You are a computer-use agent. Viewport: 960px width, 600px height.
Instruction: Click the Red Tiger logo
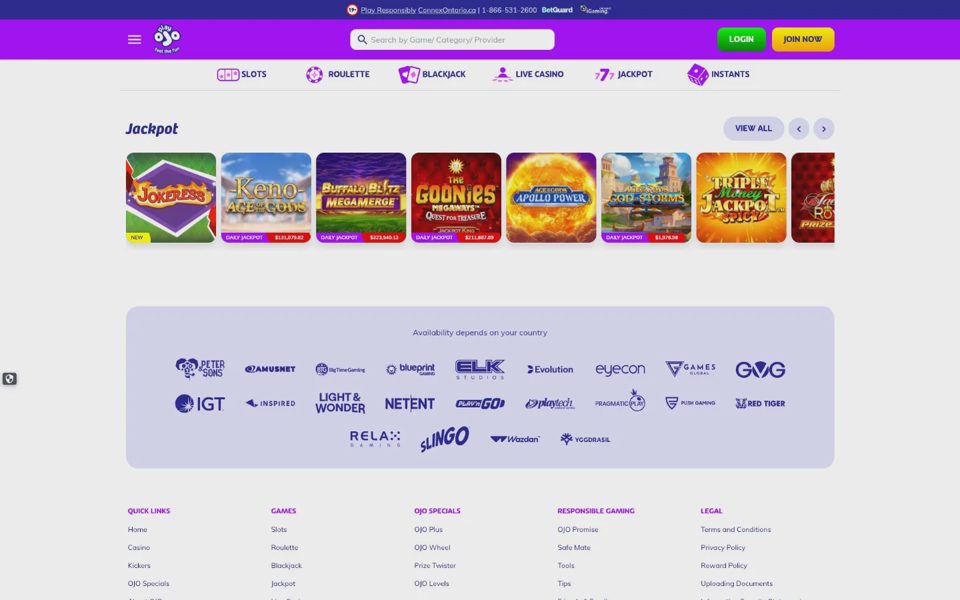pyautogui.click(x=760, y=403)
